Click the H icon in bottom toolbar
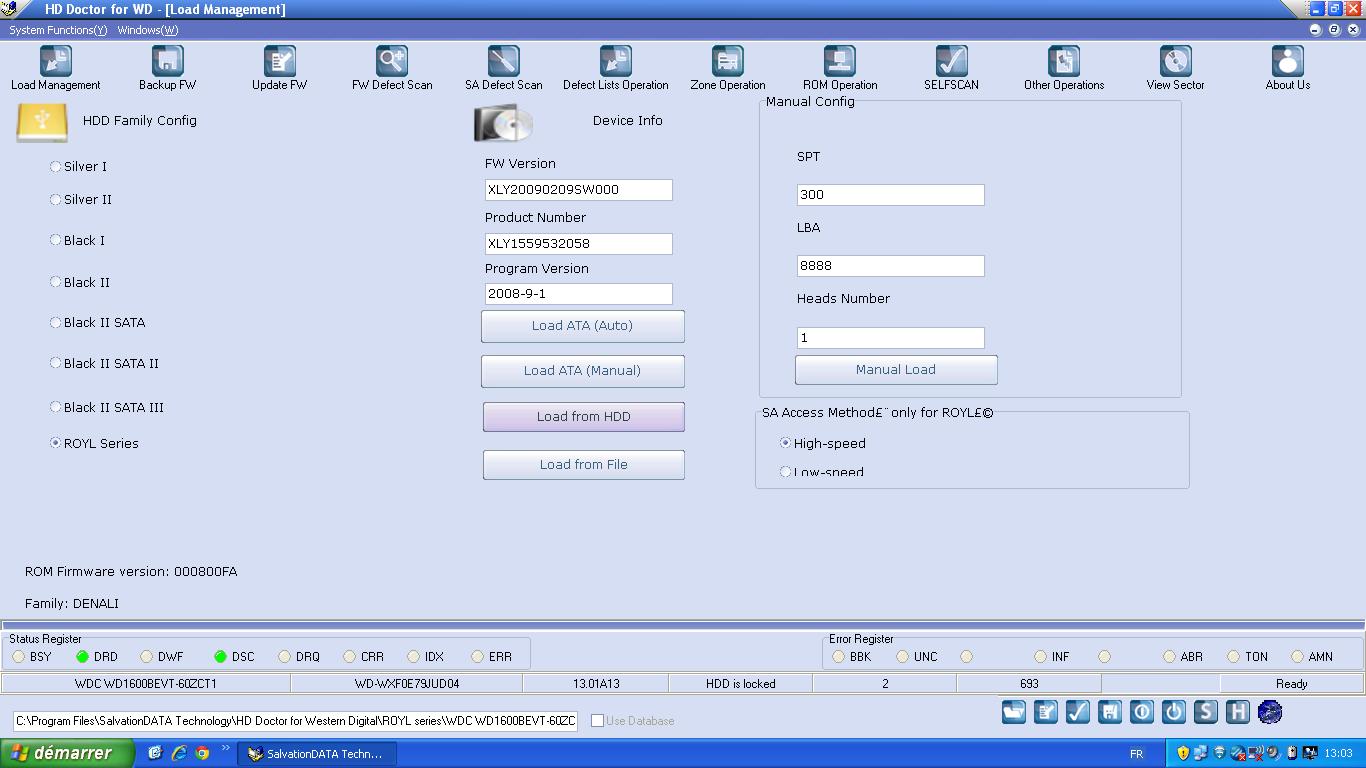This screenshot has width=1366, height=768. (1238, 712)
